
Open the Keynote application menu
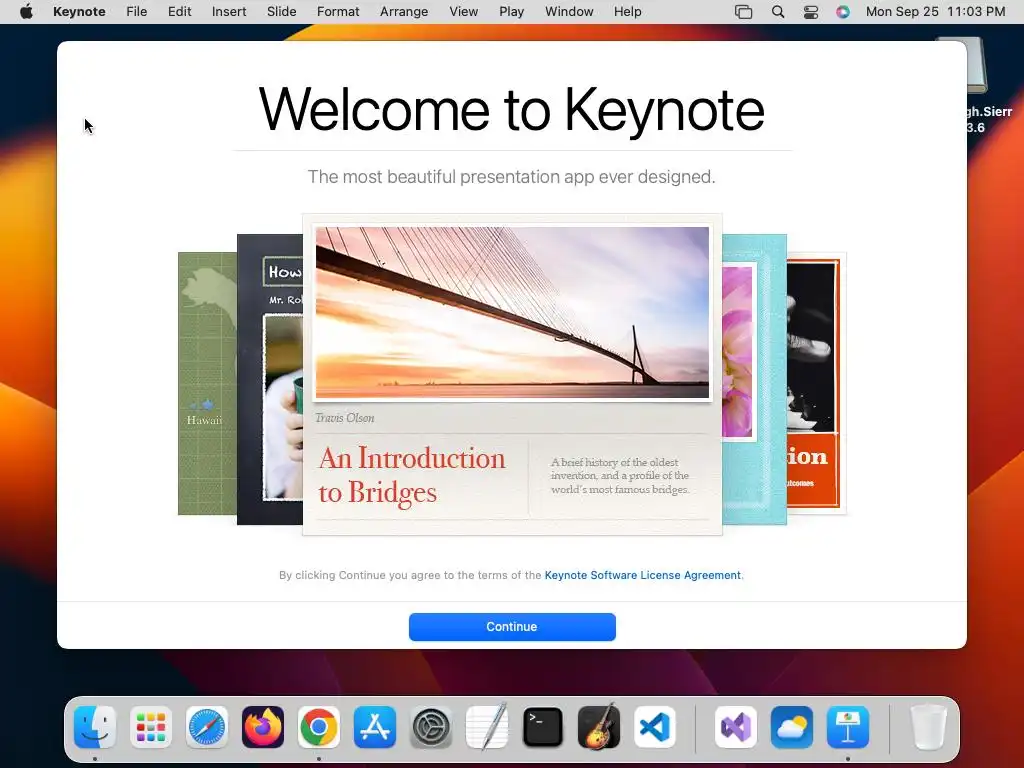79,12
